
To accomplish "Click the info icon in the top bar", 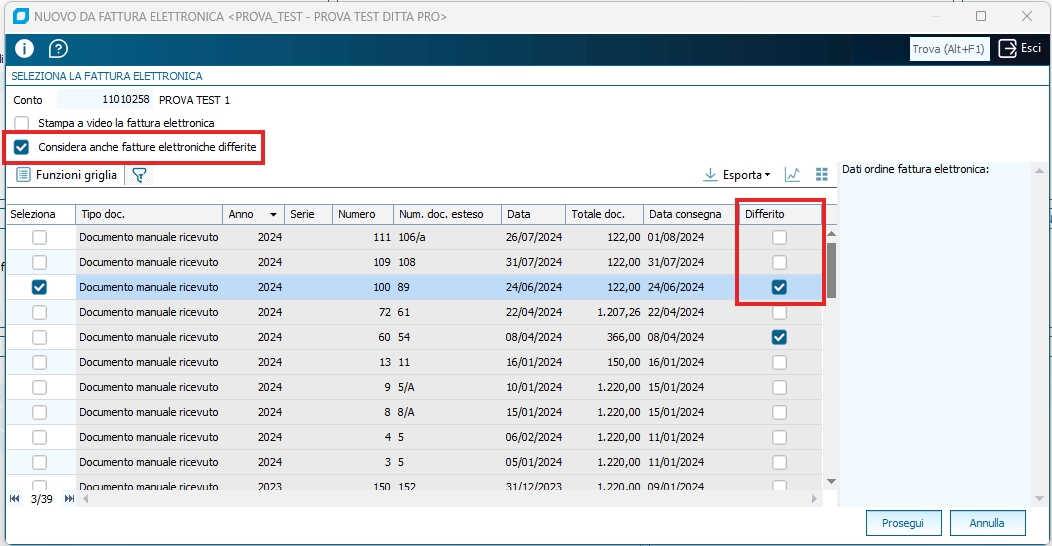I will pos(24,49).
